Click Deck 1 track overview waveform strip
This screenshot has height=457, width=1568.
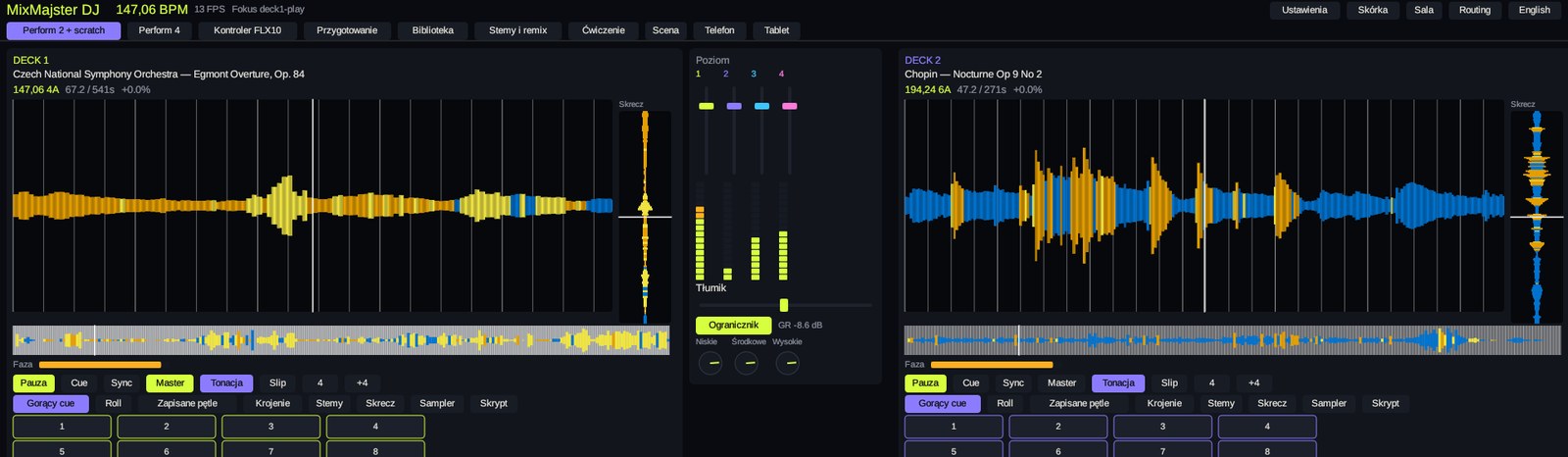[x=341, y=340]
